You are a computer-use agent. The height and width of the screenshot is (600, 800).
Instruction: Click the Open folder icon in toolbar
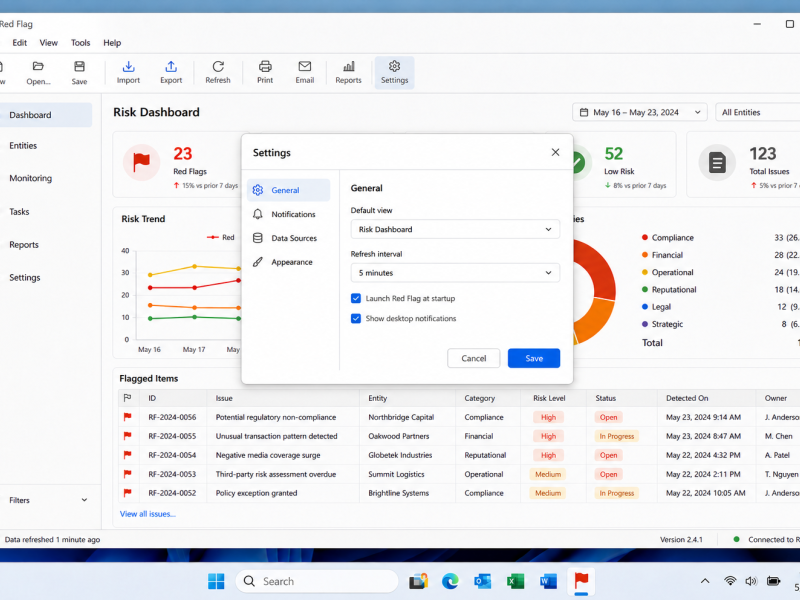[x=38, y=67]
